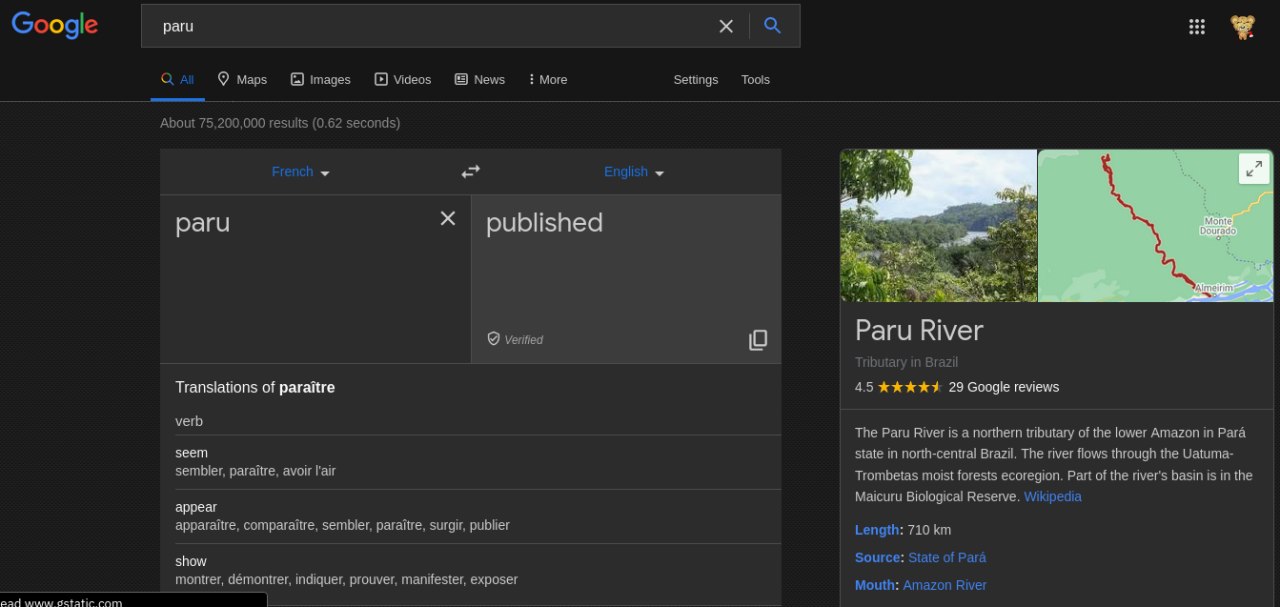Clear the search box text
The width and height of the screenshot is (1280, 607).
(x=726, y=26)
